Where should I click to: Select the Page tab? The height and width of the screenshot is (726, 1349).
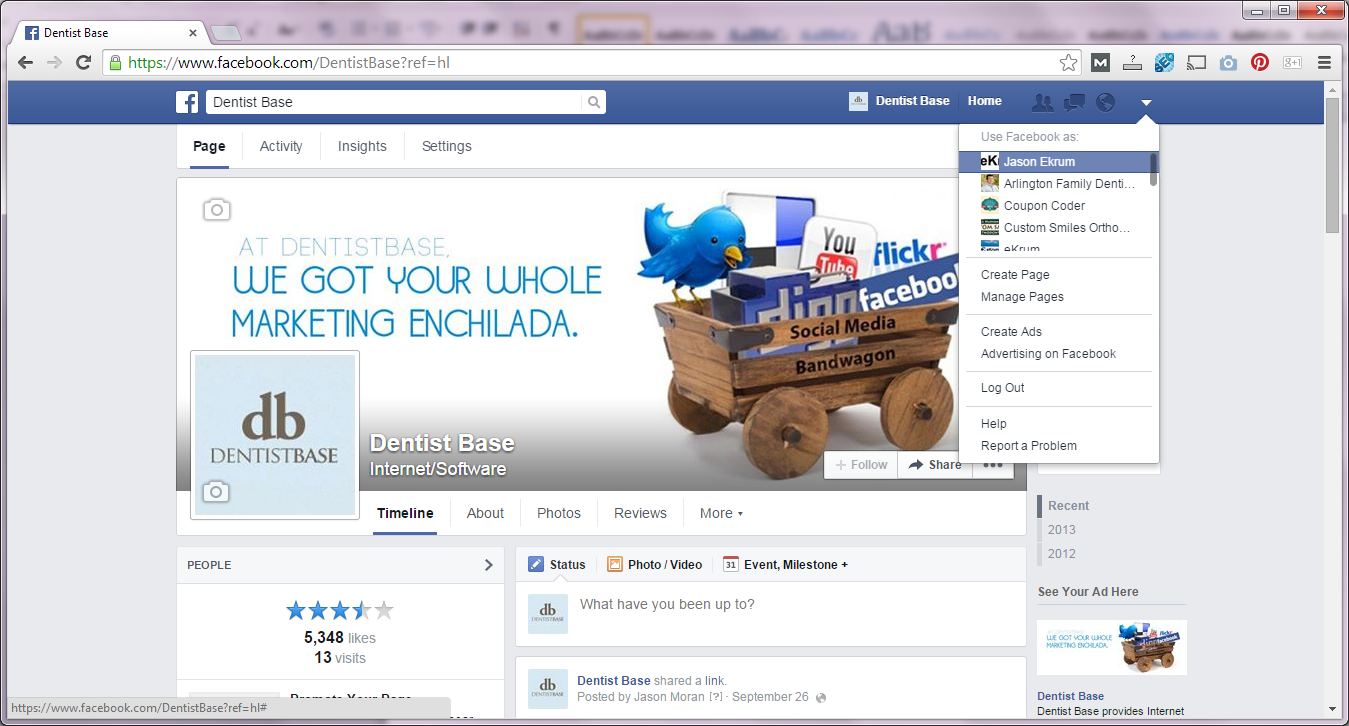[209, 146]
